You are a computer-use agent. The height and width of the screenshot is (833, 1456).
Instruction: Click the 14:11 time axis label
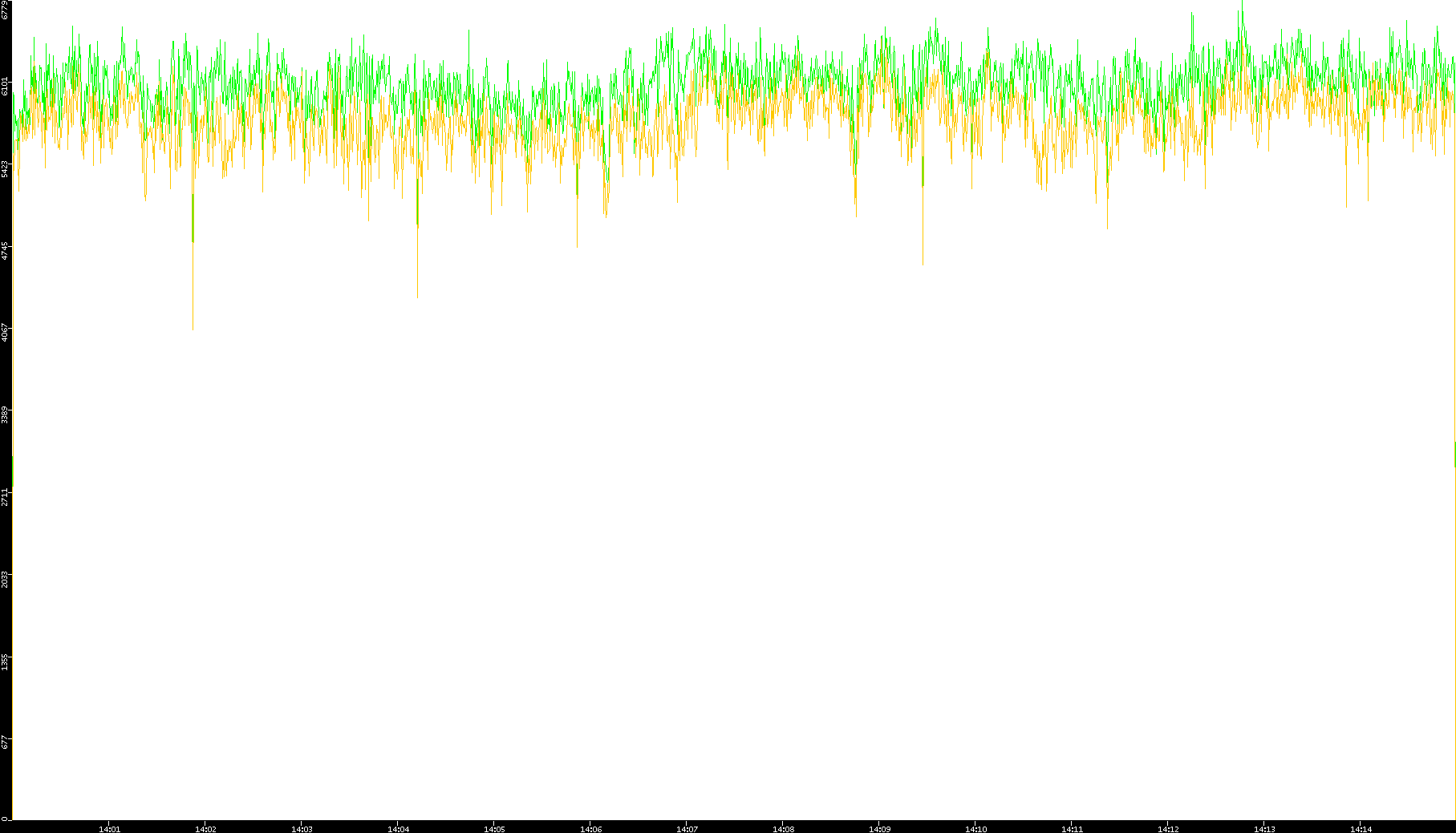(x=1072, y=828)
